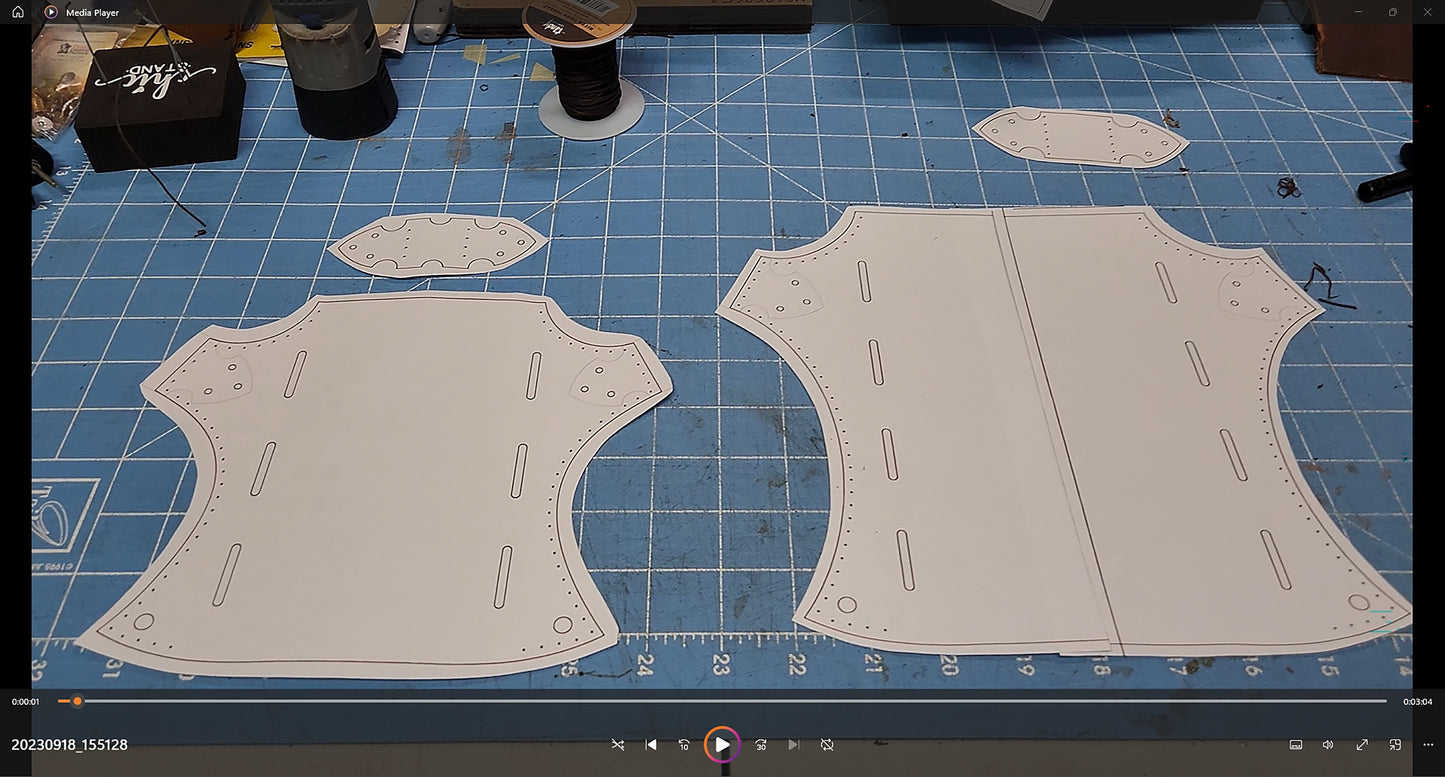This screenshot has width=1445, height=777.
Task: Seek to the middle of the timeline
Action: coord(722,701)
